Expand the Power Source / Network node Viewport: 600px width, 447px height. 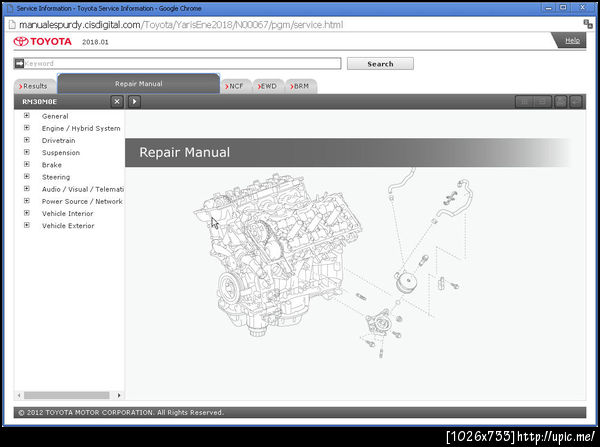point(27,201)
